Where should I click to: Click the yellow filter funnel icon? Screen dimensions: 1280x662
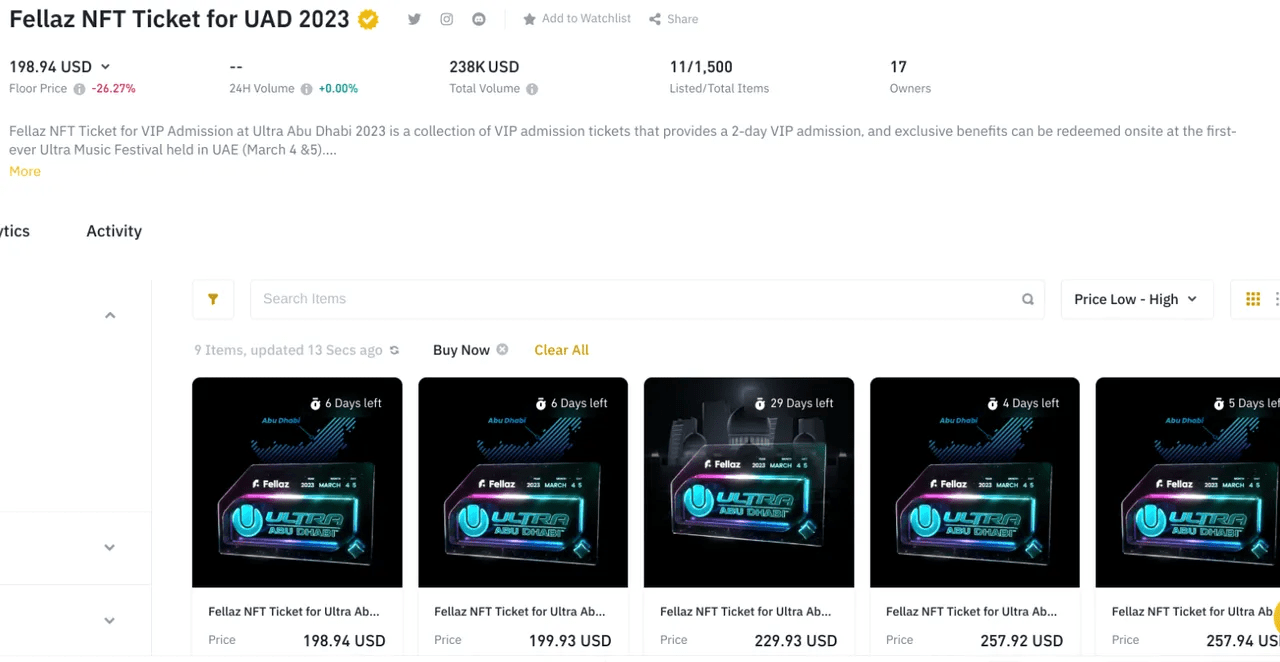[x=213, y=299]
